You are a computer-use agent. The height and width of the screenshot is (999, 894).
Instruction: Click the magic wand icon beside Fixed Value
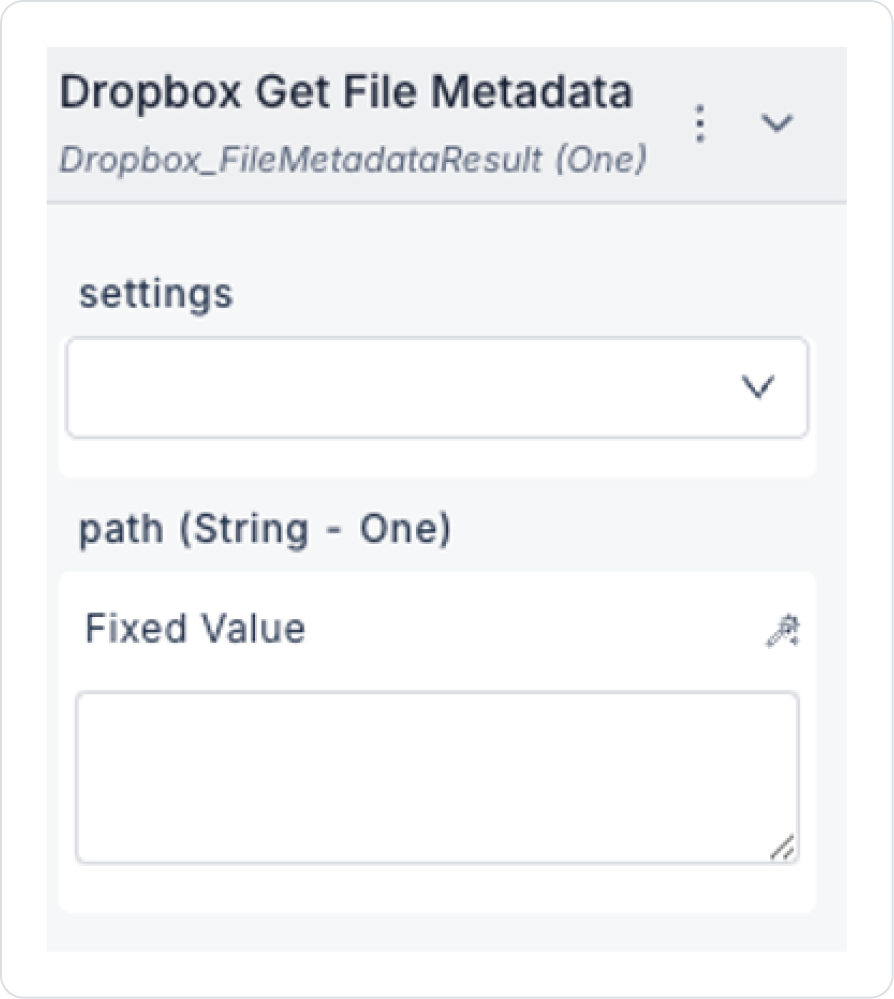(782, 631)
